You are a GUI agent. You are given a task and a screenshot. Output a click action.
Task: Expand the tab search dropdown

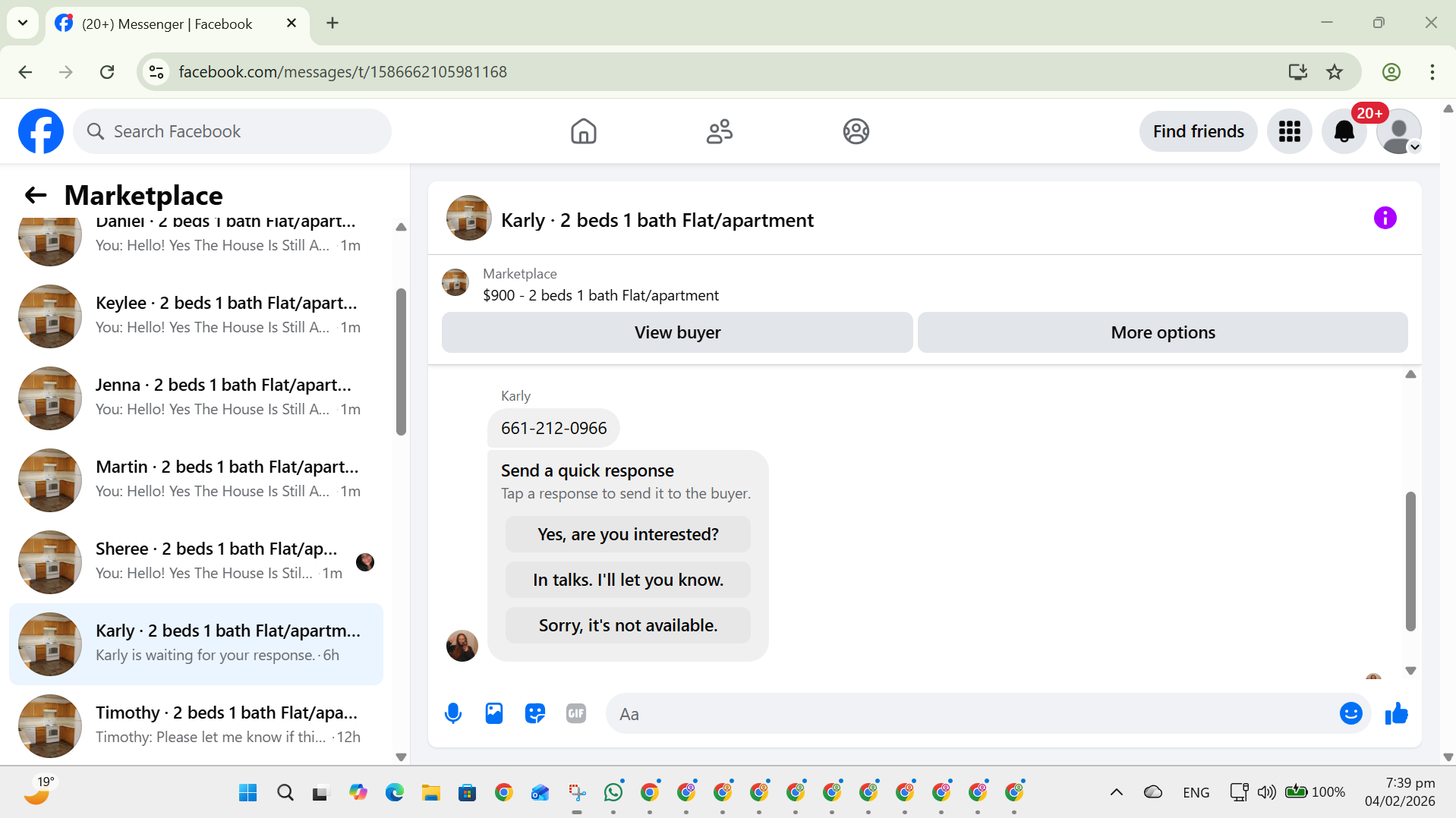23,24
